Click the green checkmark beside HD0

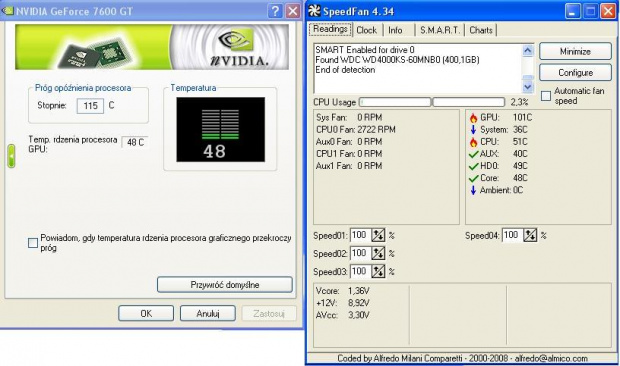[473, 166]
